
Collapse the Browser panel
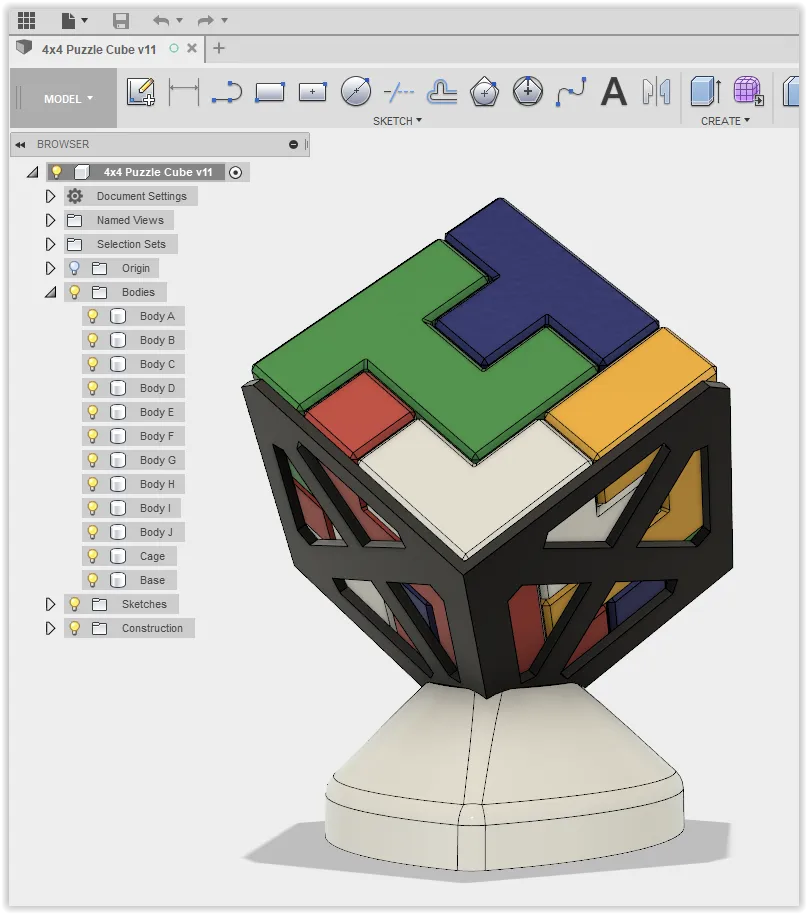pos(22,143)
